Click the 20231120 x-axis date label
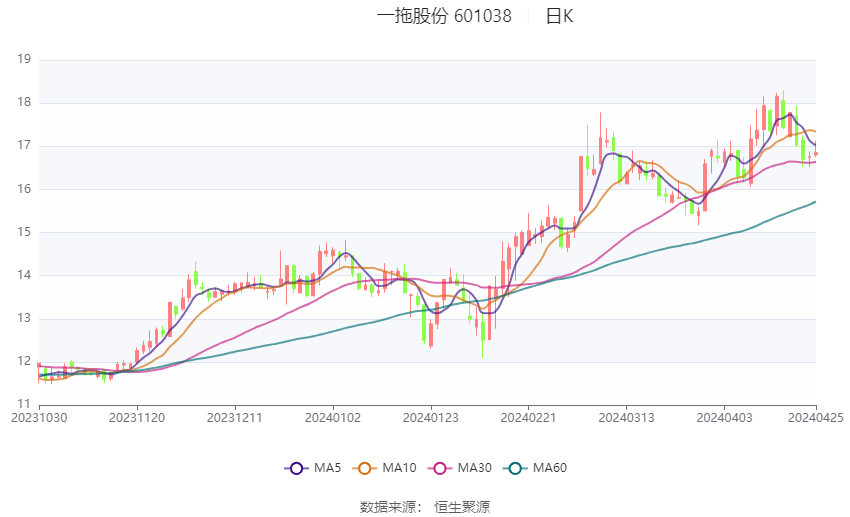Viewport: 850px width, 517px height. (x=137, y=418)
